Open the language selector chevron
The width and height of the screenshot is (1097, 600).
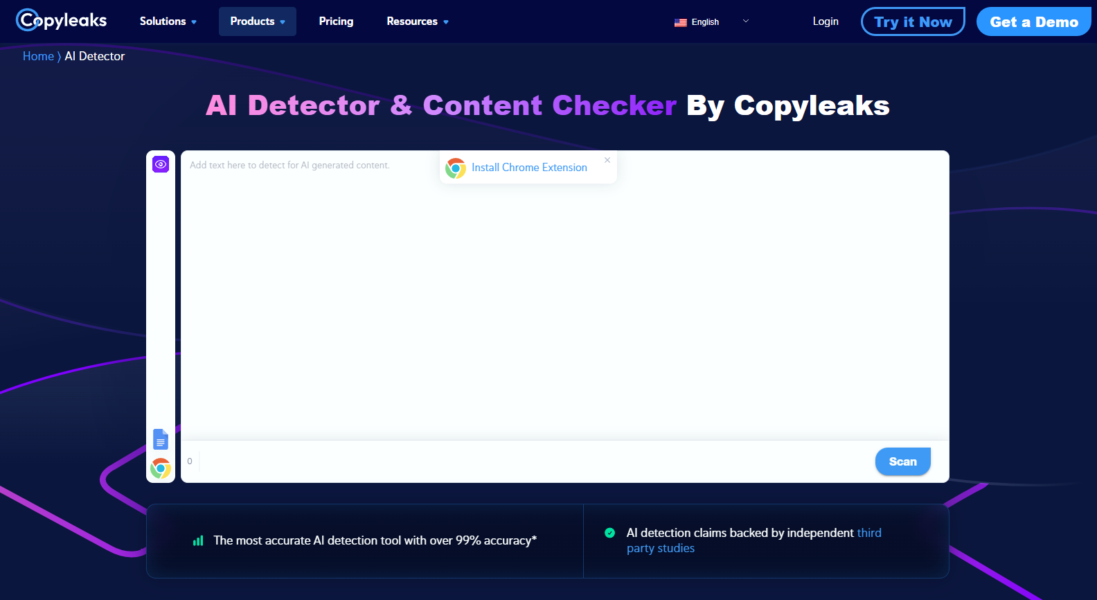(745, 21)
